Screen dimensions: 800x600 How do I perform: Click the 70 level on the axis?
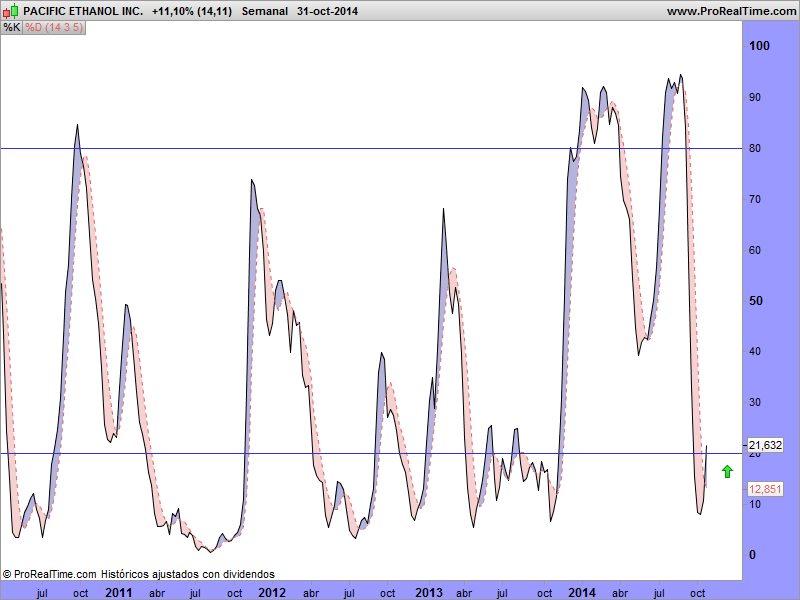click(x=755, y=199)
